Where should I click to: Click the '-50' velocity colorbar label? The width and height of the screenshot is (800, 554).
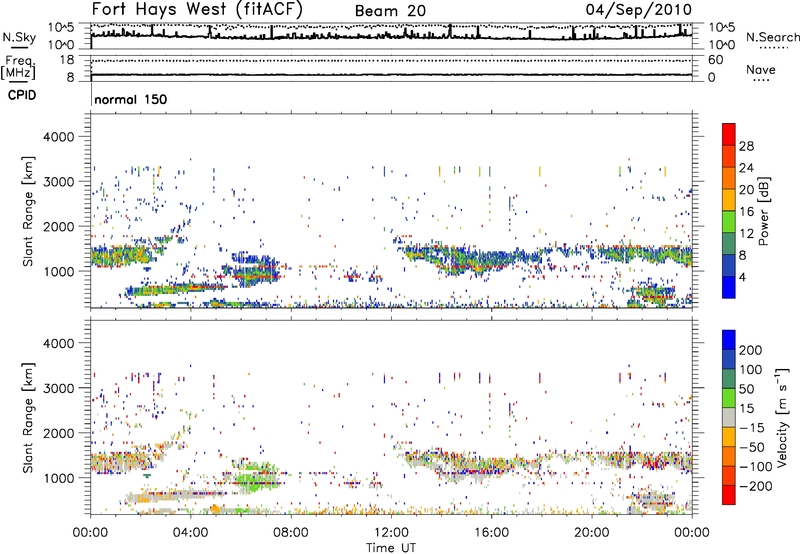(x=751, y=448)
